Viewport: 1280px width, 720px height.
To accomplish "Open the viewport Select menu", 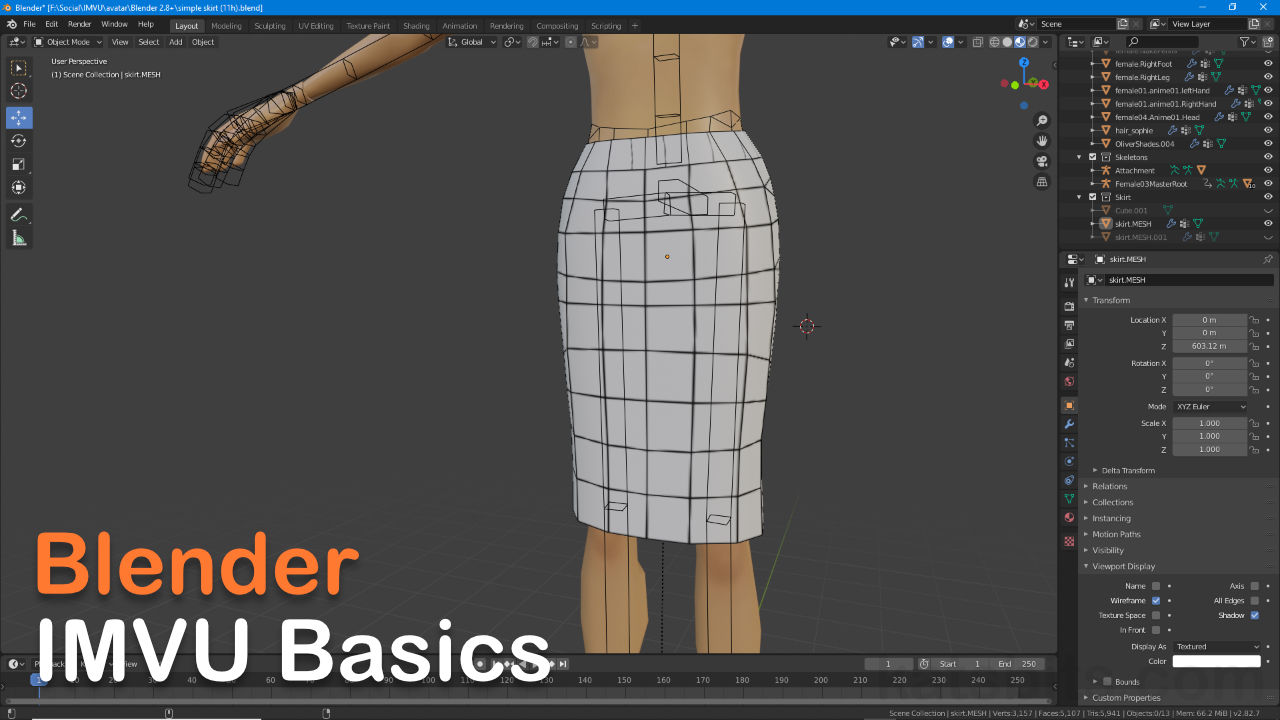I will click(x=149, y=42).
